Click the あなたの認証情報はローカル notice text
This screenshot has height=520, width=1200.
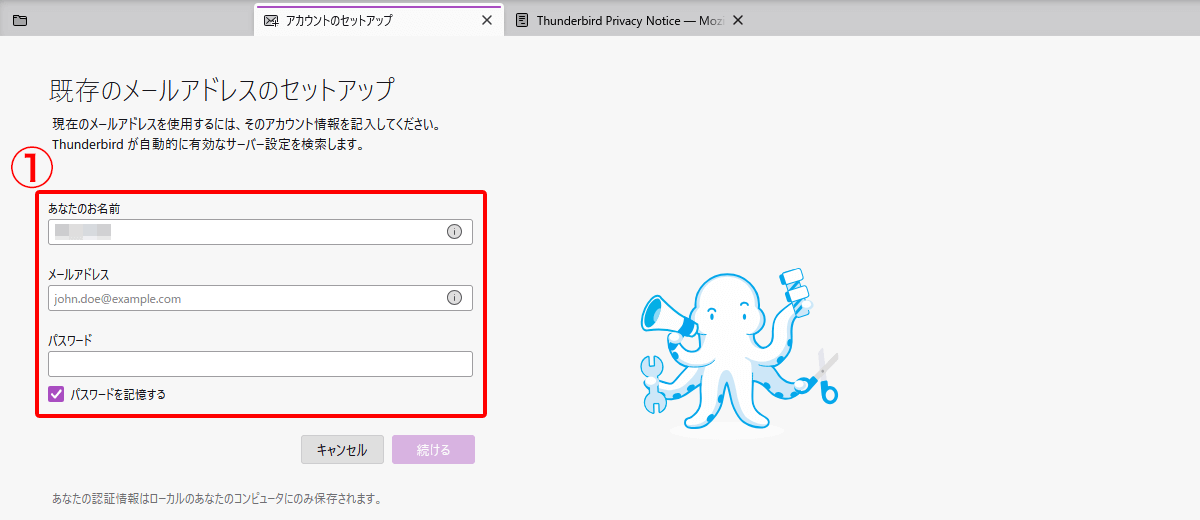click(x=216, y=498)
